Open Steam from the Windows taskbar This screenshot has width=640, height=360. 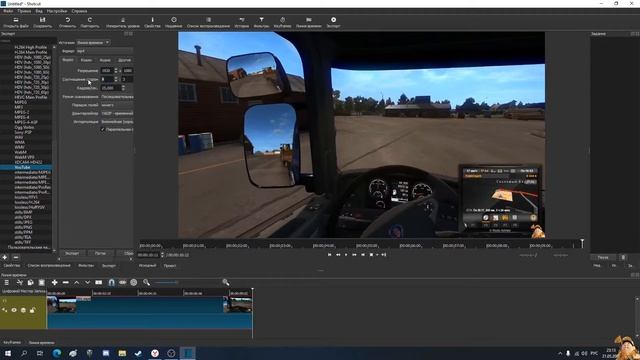click(x=138, y=353)
